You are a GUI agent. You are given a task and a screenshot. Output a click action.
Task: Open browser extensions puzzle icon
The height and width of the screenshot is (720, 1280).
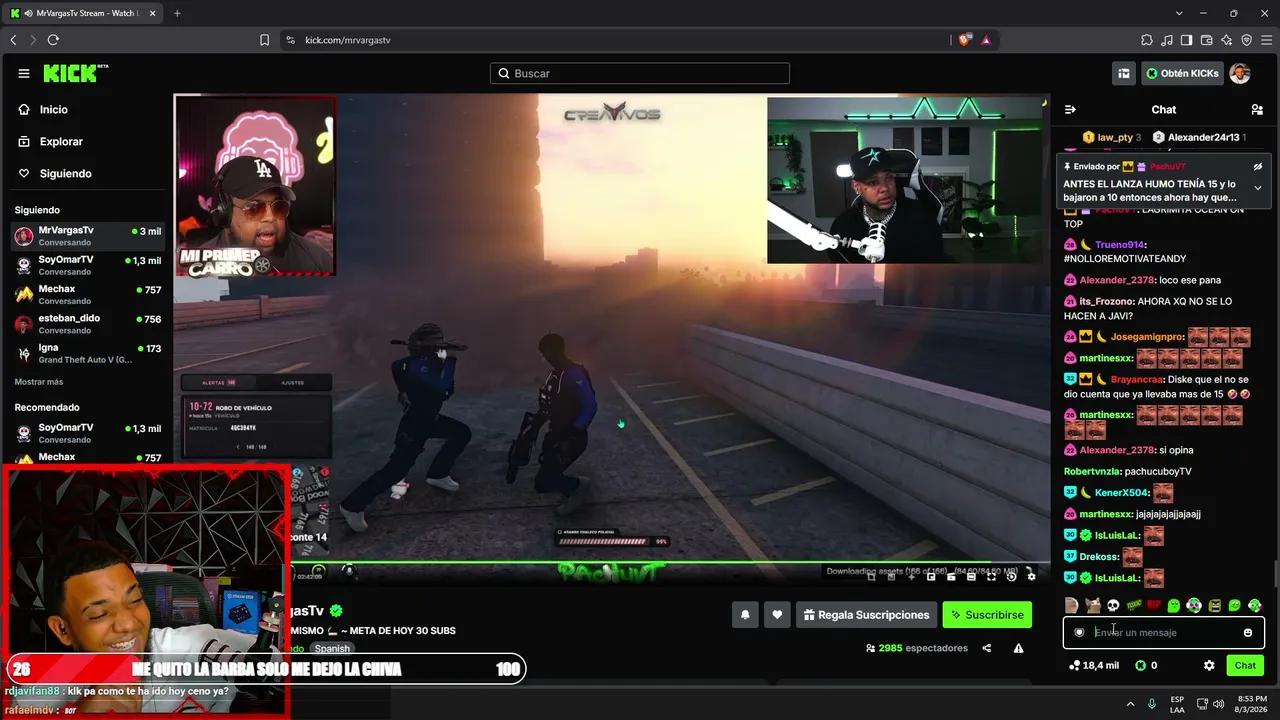pyautogui.click(x=1147, y=40)
